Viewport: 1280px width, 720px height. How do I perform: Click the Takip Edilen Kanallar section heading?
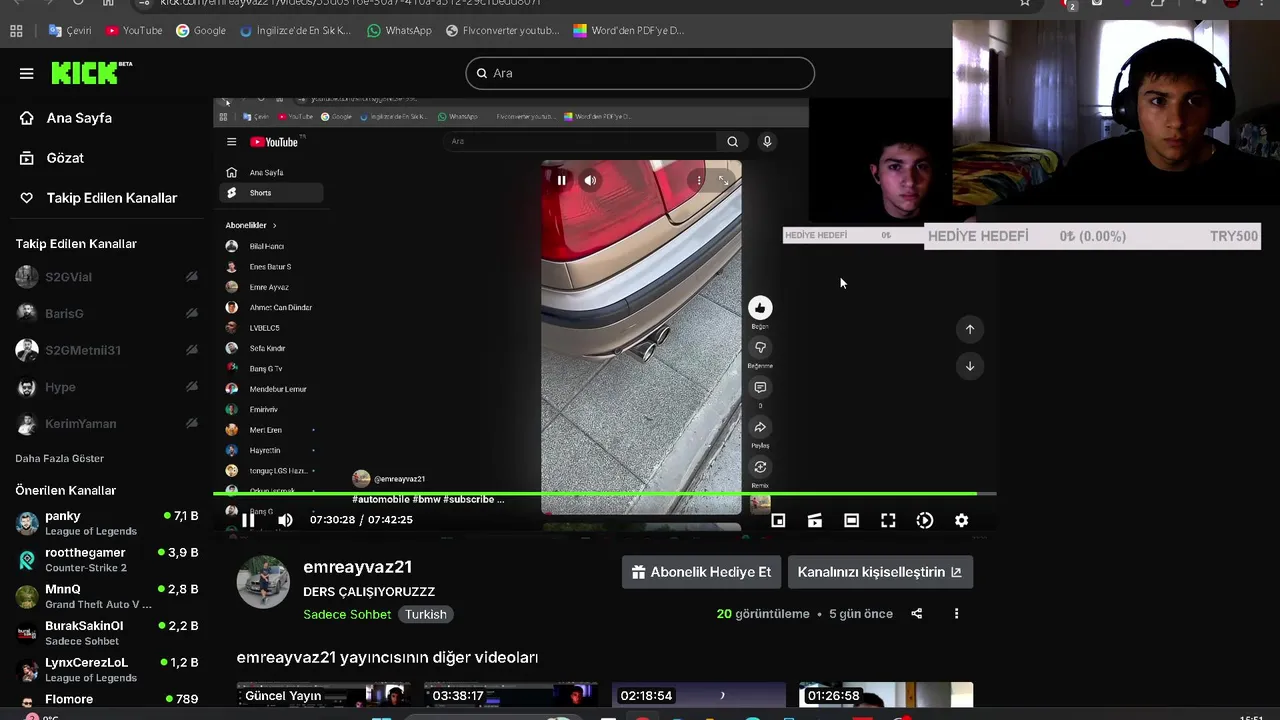coord(76,244)
